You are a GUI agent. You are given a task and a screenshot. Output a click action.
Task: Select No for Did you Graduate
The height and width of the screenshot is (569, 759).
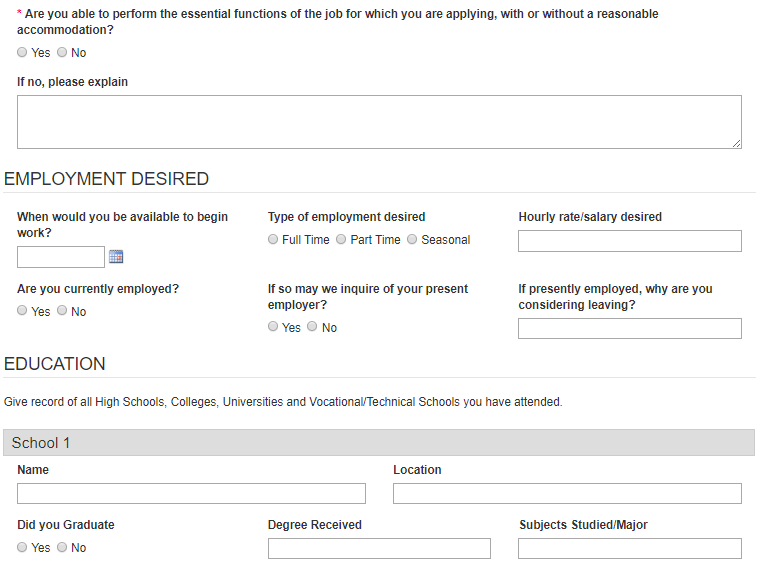click(x=63, y=547)
